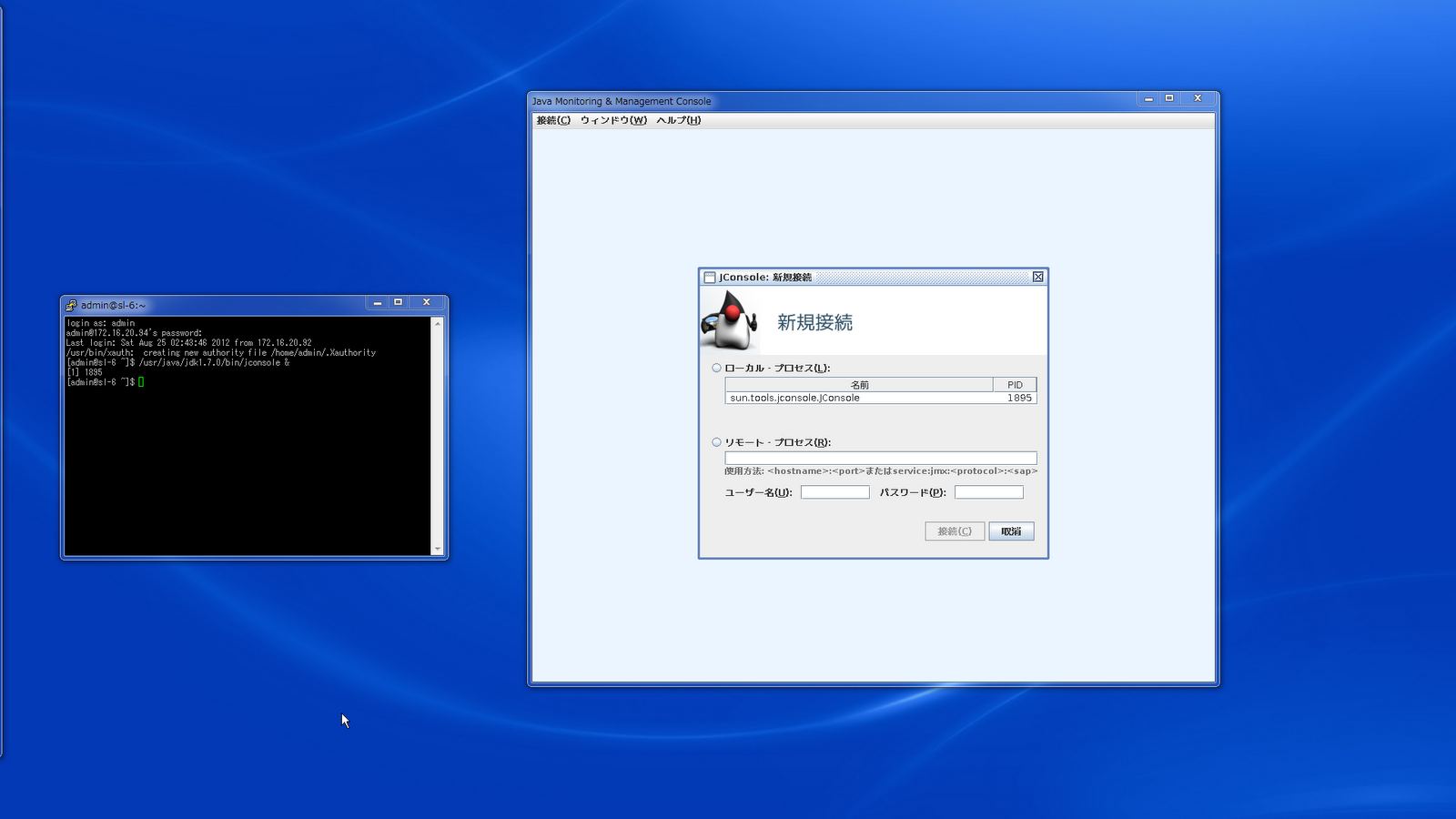Close the JConsole 新規接続 dialog
The width and height of the screenshot is (1456, 819).
tap(1037, 277)
